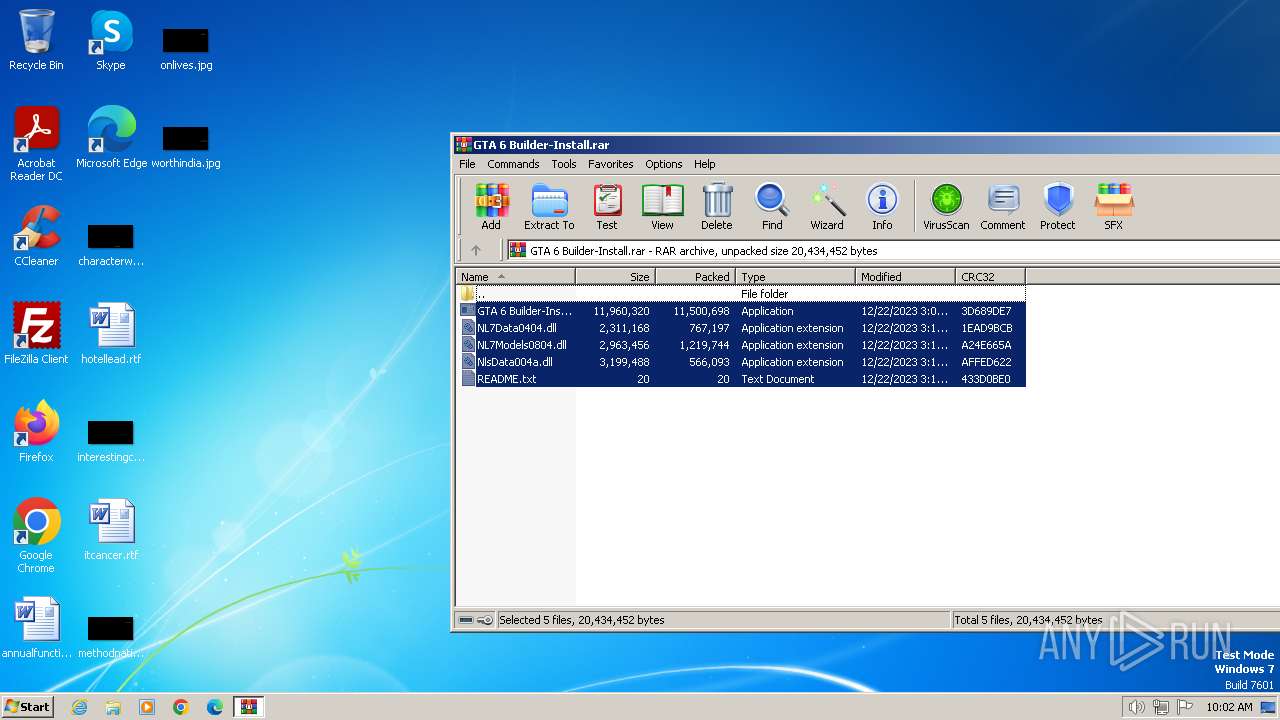Click the Action Center flag tray icon
The height and width of the screenshot is (720, 1280).
click(x=1185, y=707)
